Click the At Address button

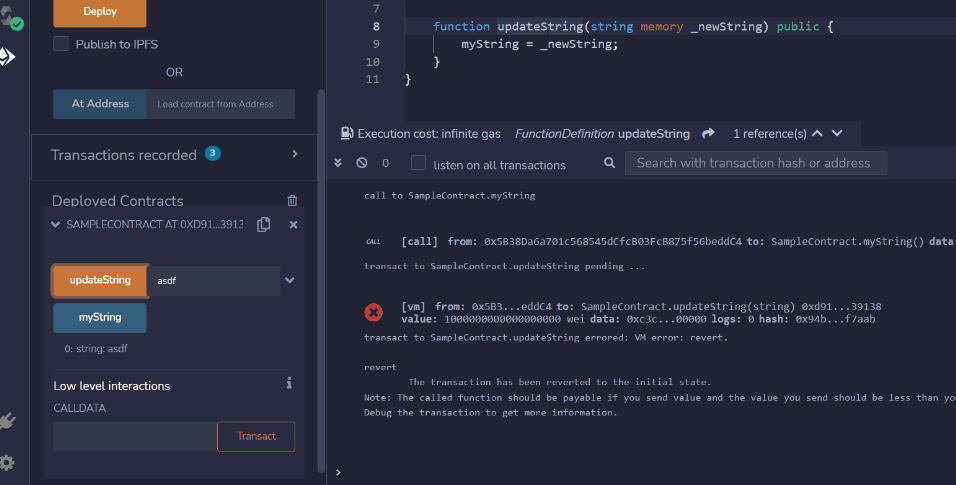(x=100, y=104)
